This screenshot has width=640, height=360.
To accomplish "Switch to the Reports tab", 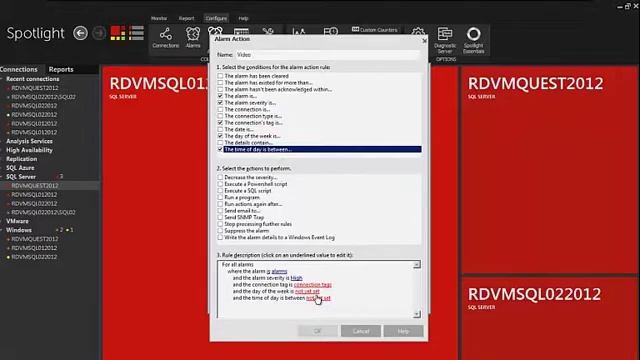I will [x=61, y=69].
